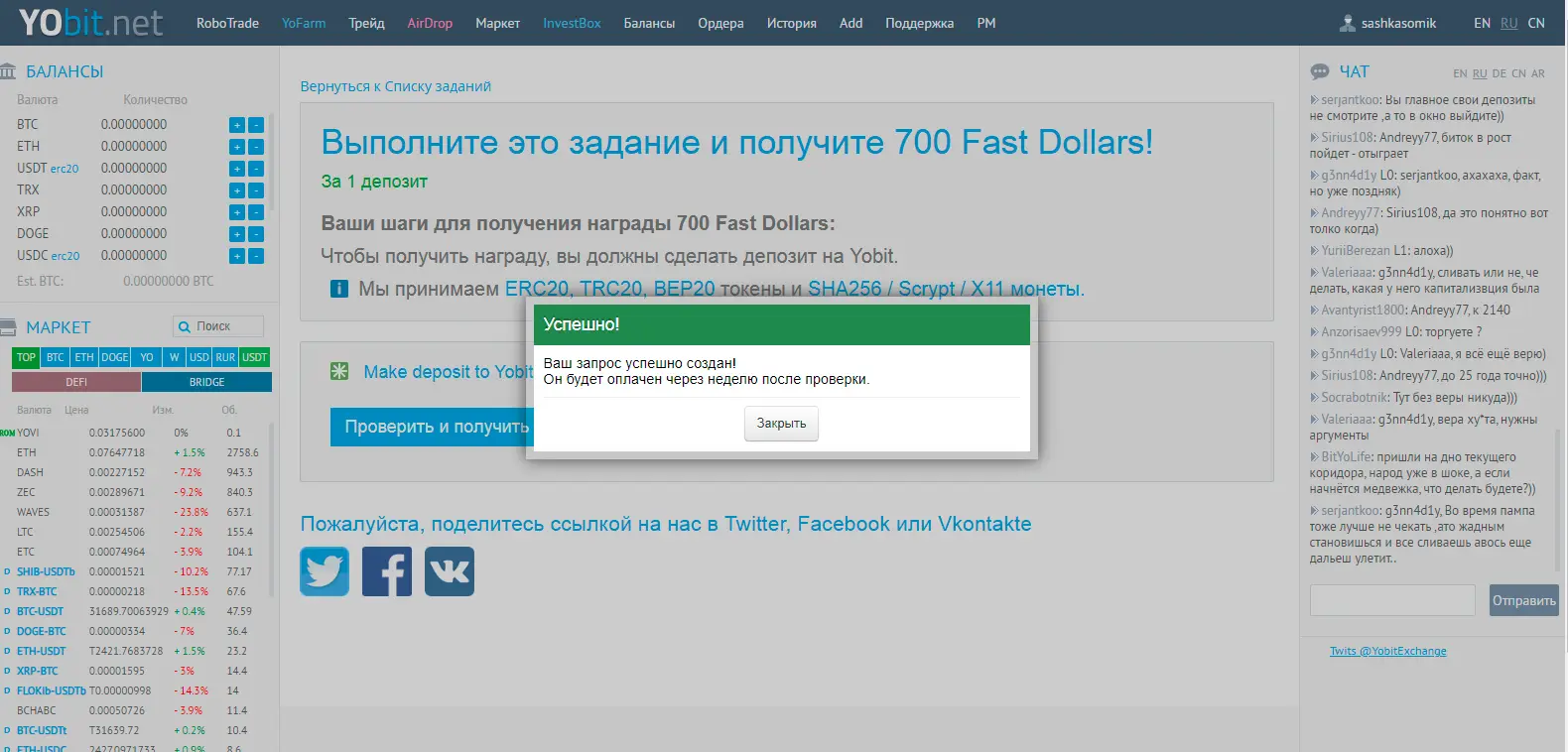Open the InvestBox menu item

point(572,23)
